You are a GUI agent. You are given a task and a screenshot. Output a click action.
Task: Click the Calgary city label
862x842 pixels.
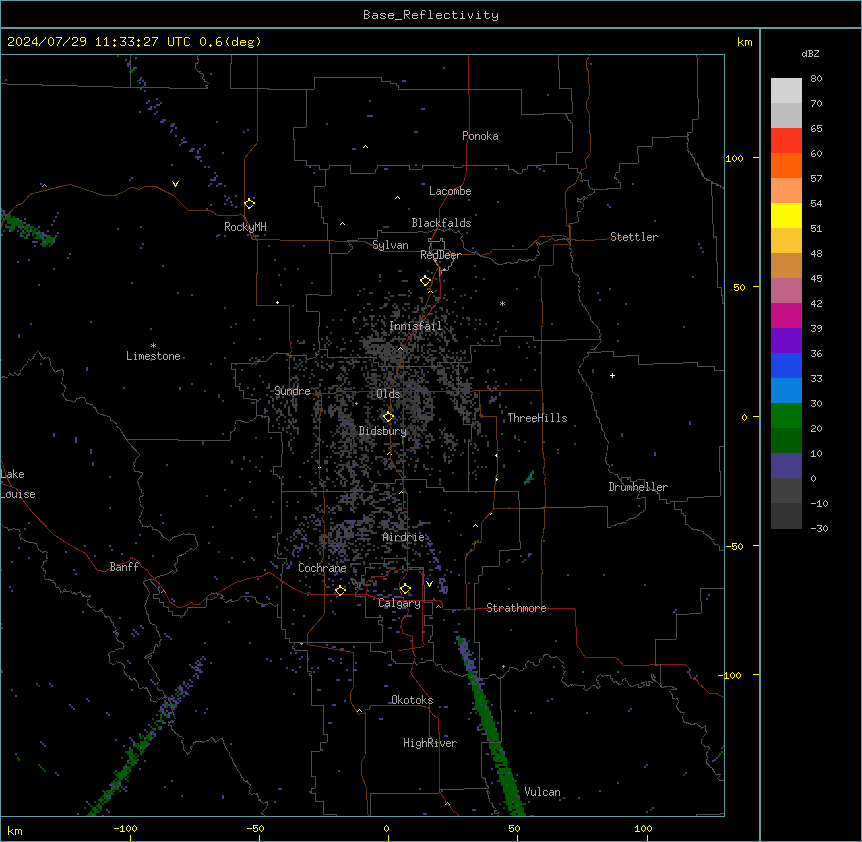pos(400,603)
